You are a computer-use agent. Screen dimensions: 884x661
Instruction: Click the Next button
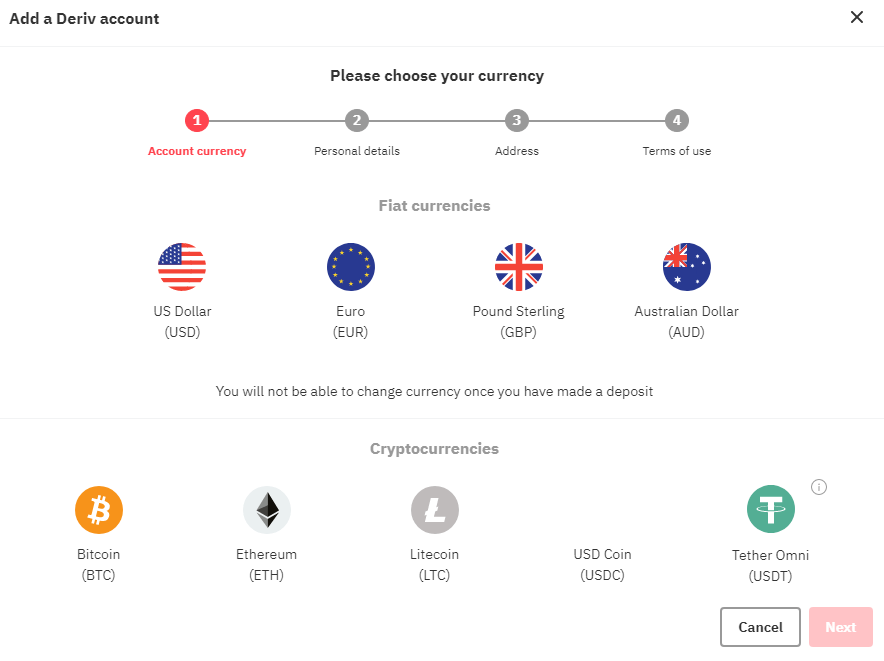pos(841,627)
